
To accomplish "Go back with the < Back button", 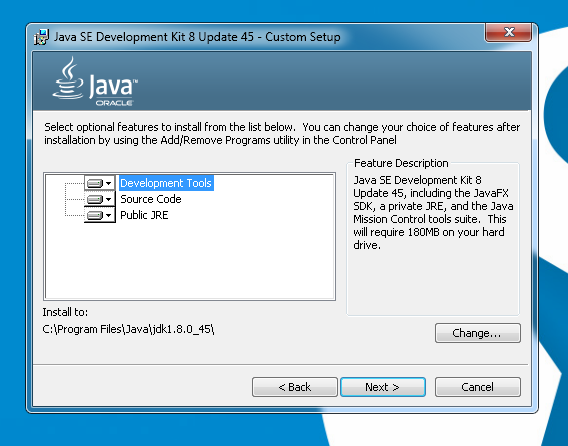I will point(295,387).
